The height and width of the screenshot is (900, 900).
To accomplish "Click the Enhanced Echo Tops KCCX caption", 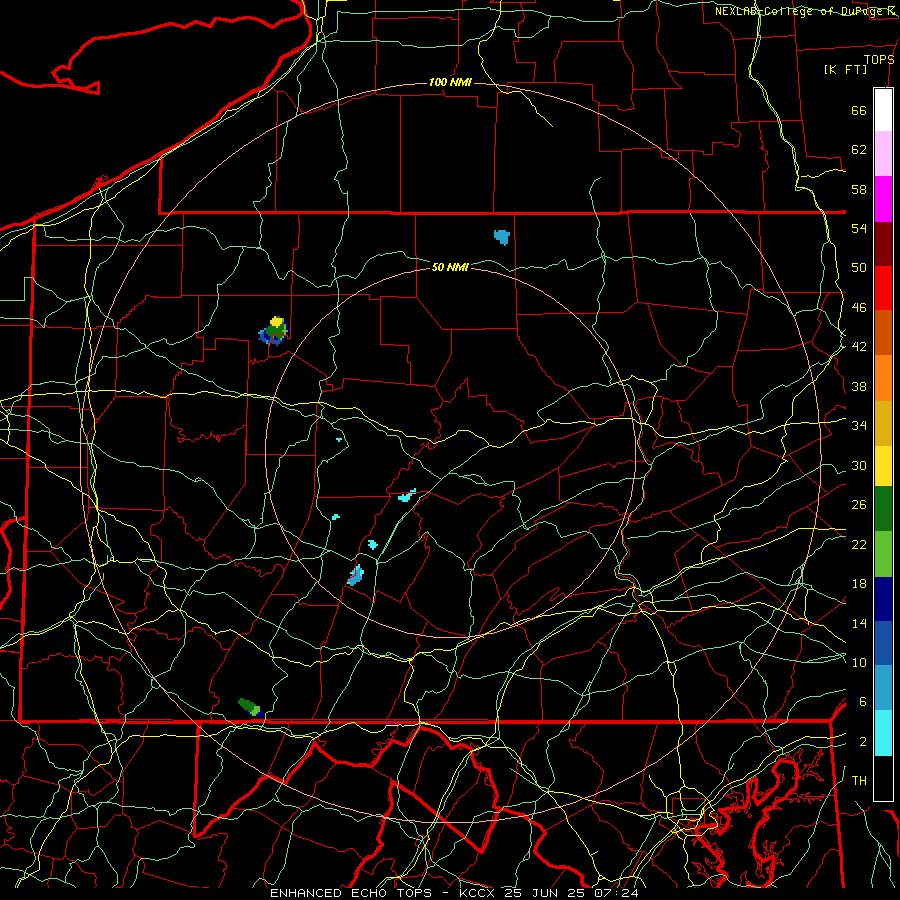I will coord(453,893).
